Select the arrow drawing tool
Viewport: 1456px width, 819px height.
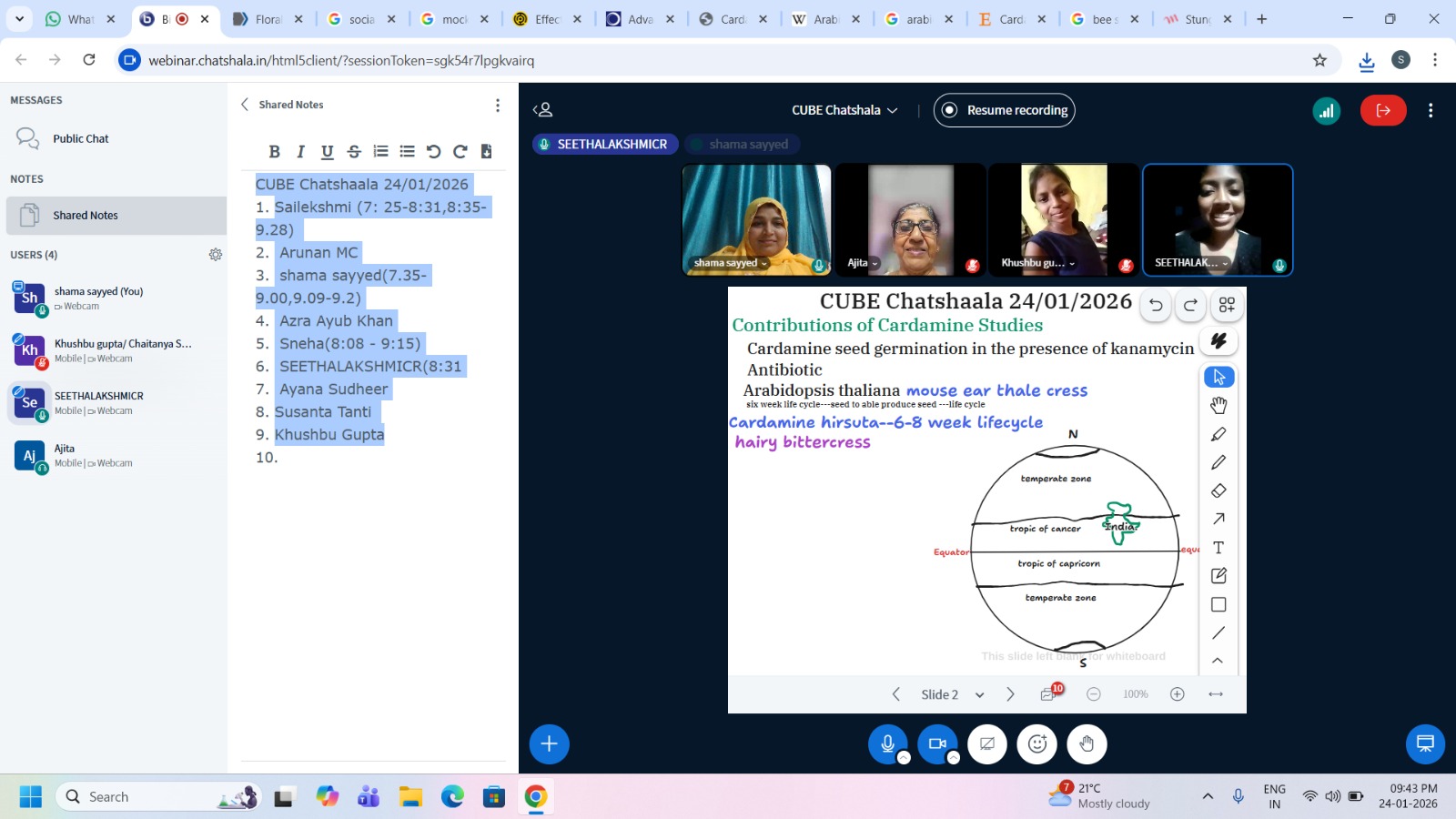click(x=1218, y=519)
